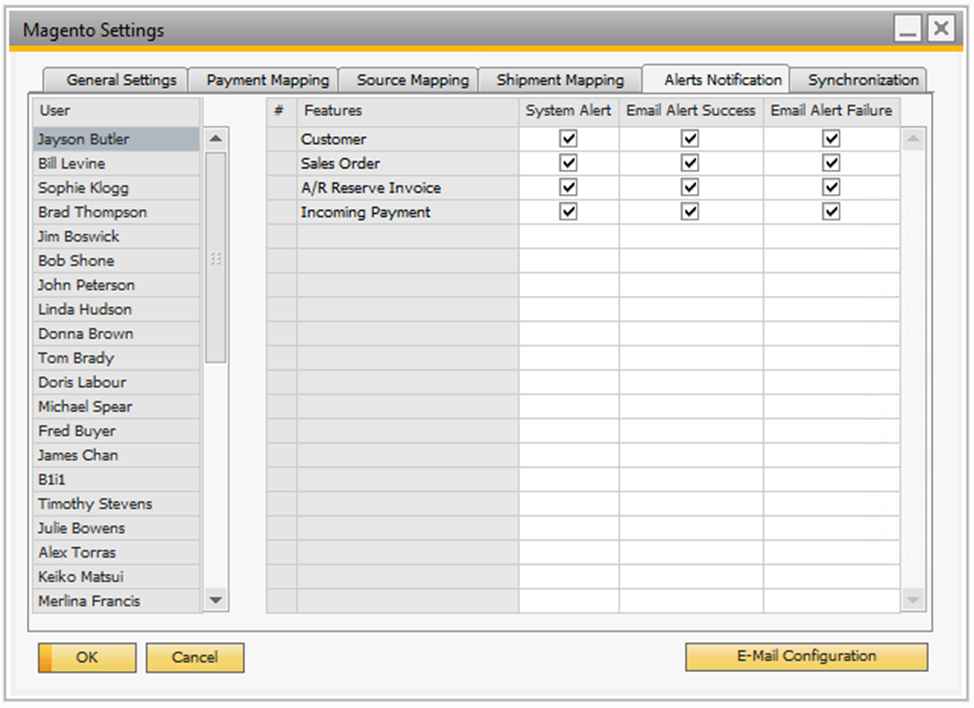
Task: Click the features table scroll-down arrow
Action: (912, 600)
